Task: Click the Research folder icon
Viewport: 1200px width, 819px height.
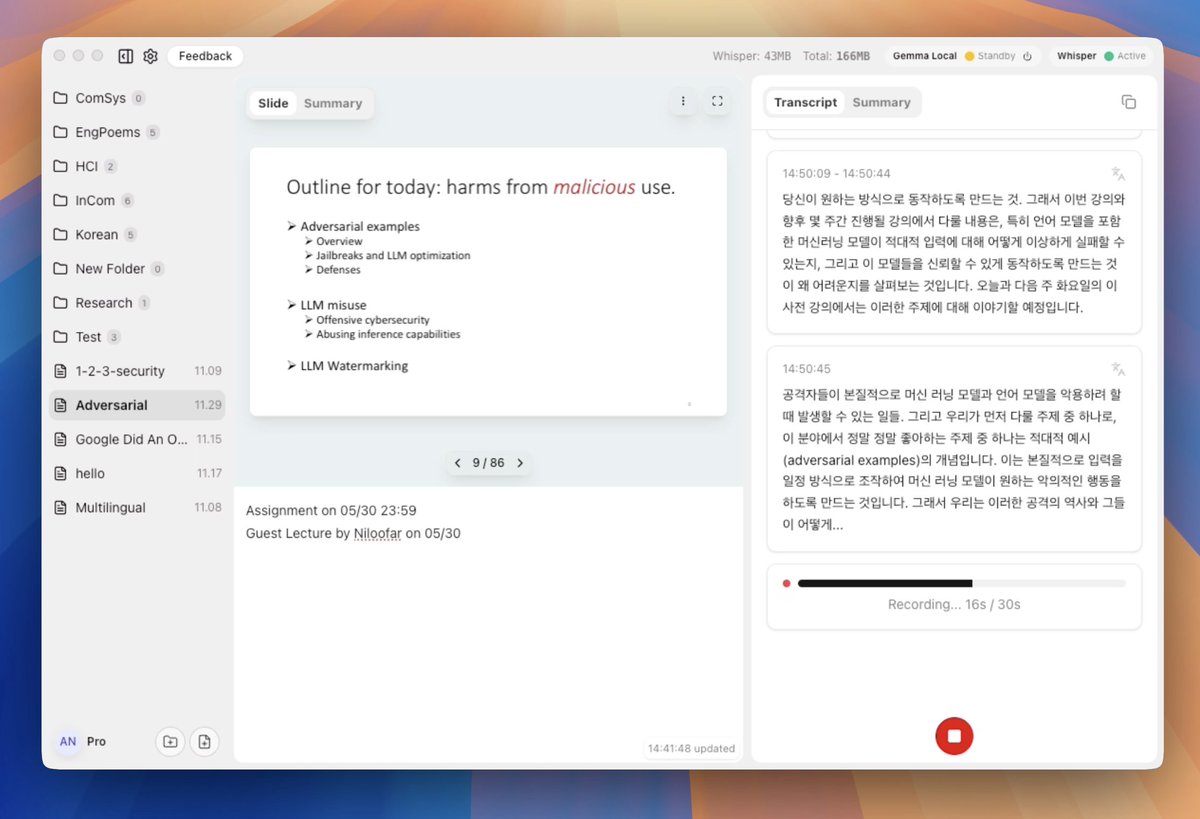Action: click(x=60, y=302)
